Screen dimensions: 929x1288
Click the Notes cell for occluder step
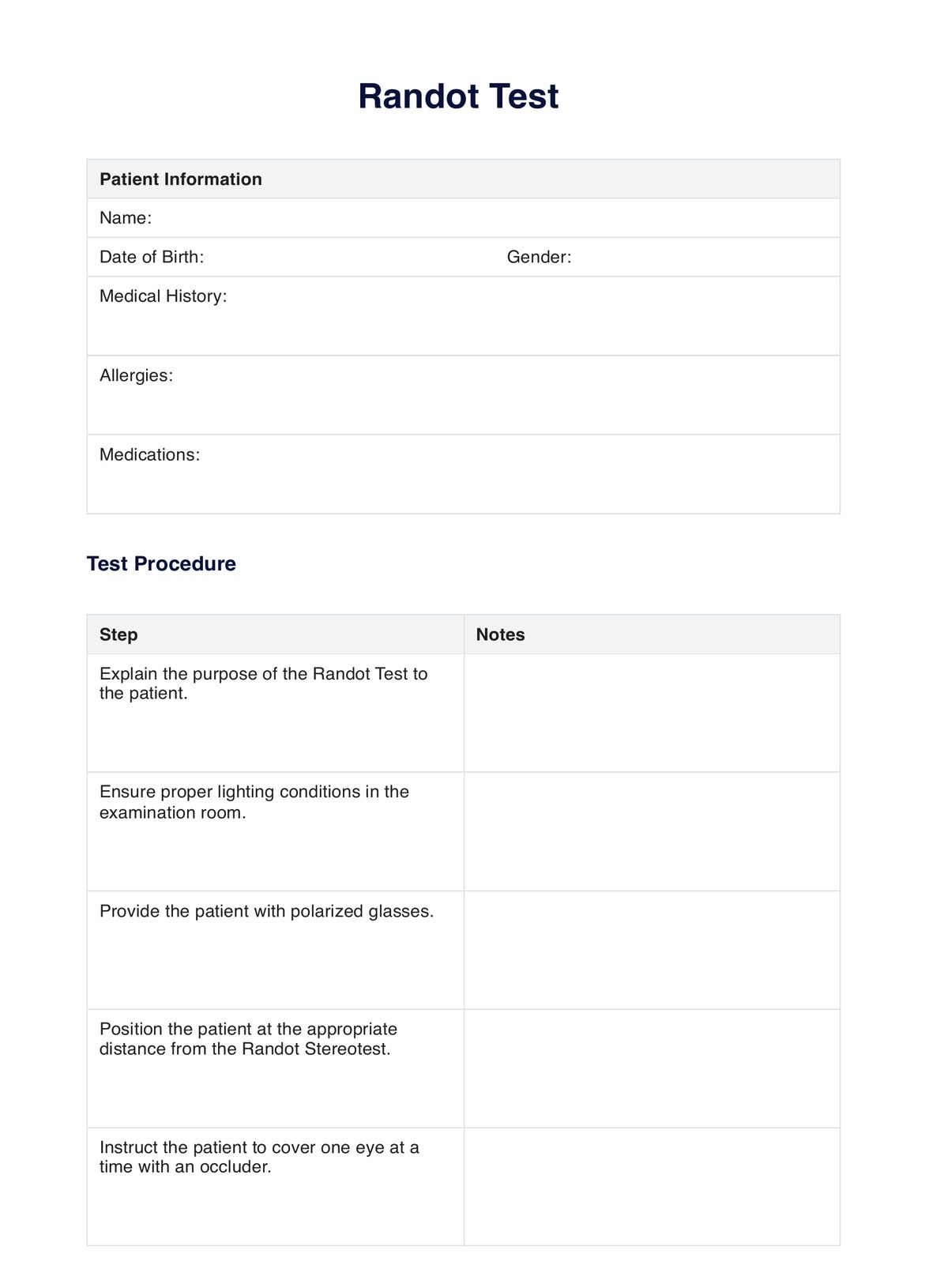652,1187
